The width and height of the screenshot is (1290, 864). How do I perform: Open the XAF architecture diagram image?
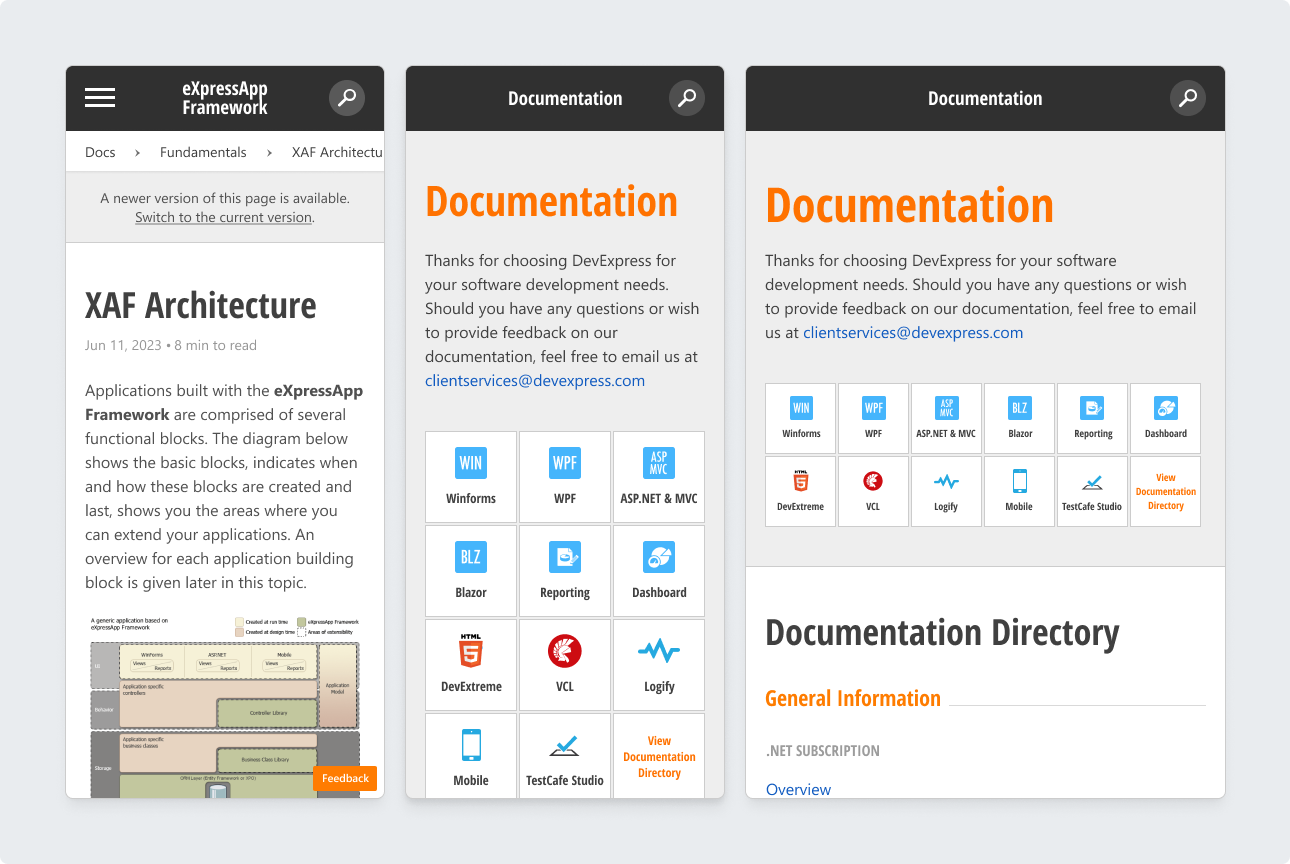pyautogui.click(x=224, y=707)
